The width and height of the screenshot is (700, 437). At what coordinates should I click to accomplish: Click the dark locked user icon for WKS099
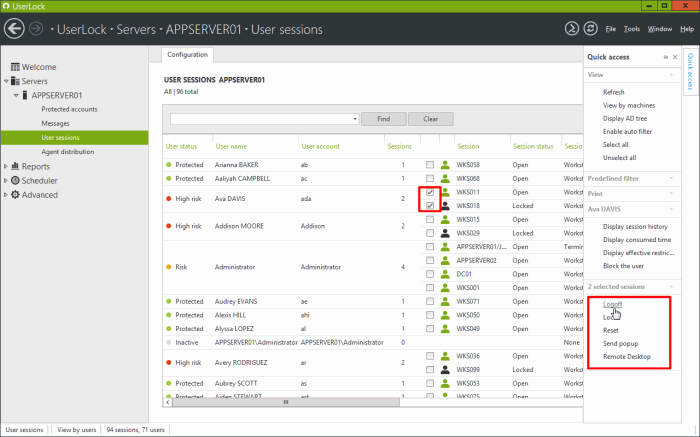(x=445, y=370)
